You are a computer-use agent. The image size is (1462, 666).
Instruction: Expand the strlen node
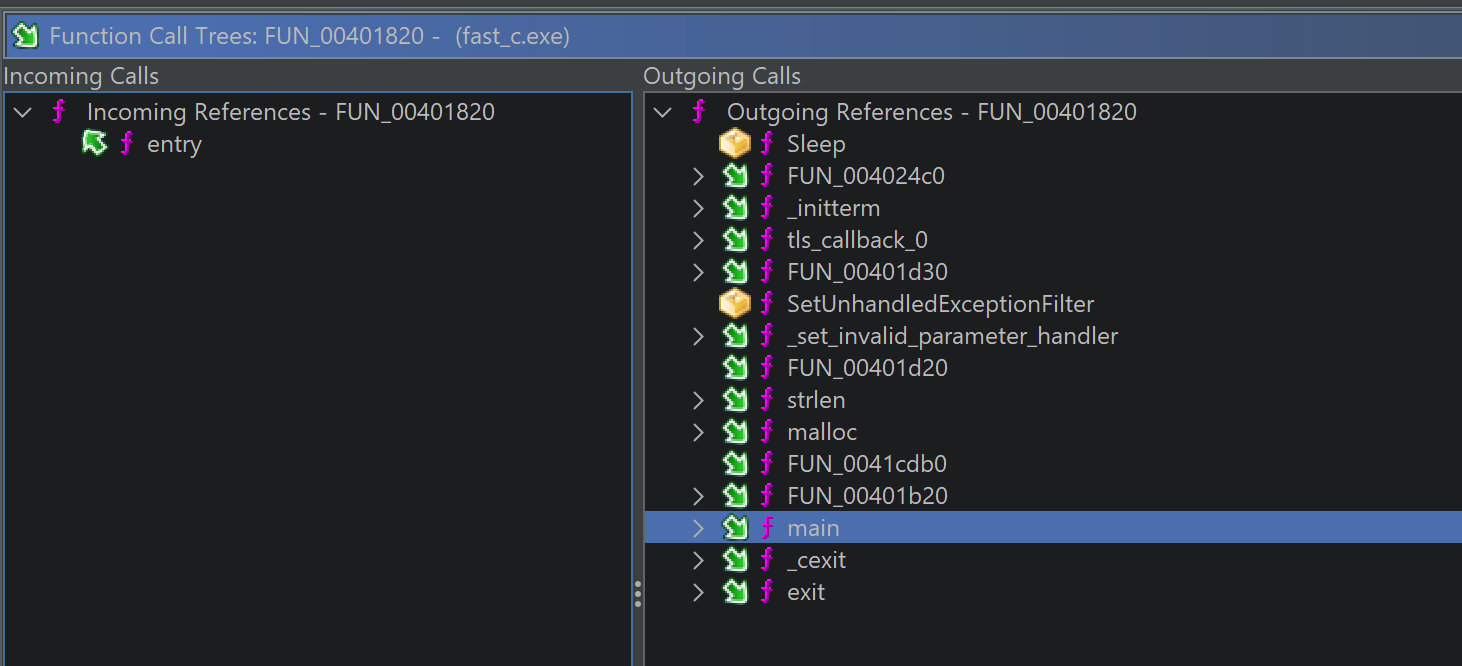pos(699,401)
